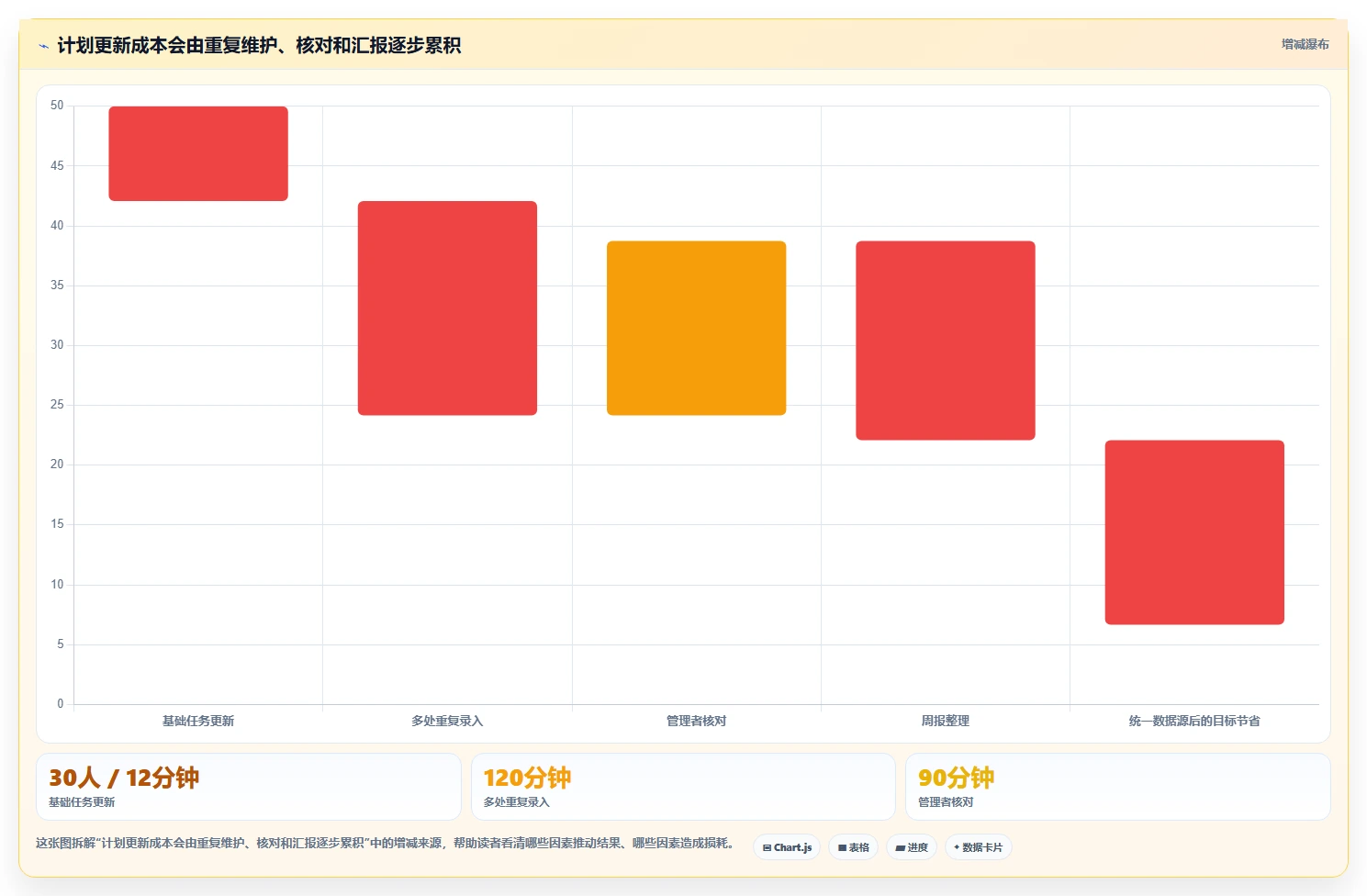Click the red bar for 基础任务更新

tap(198, 153)
